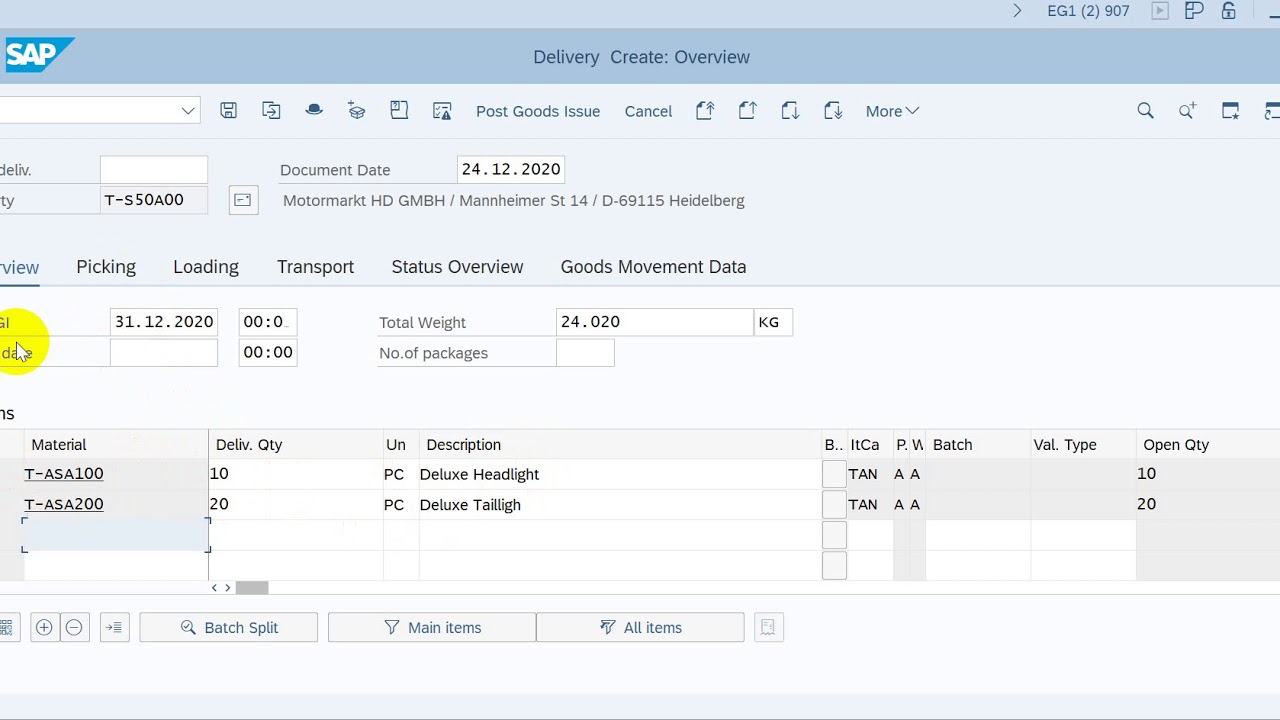This screenshot has width=1280, height=720.
Task: Click the Total Weight field
Action: coord(654,322)
